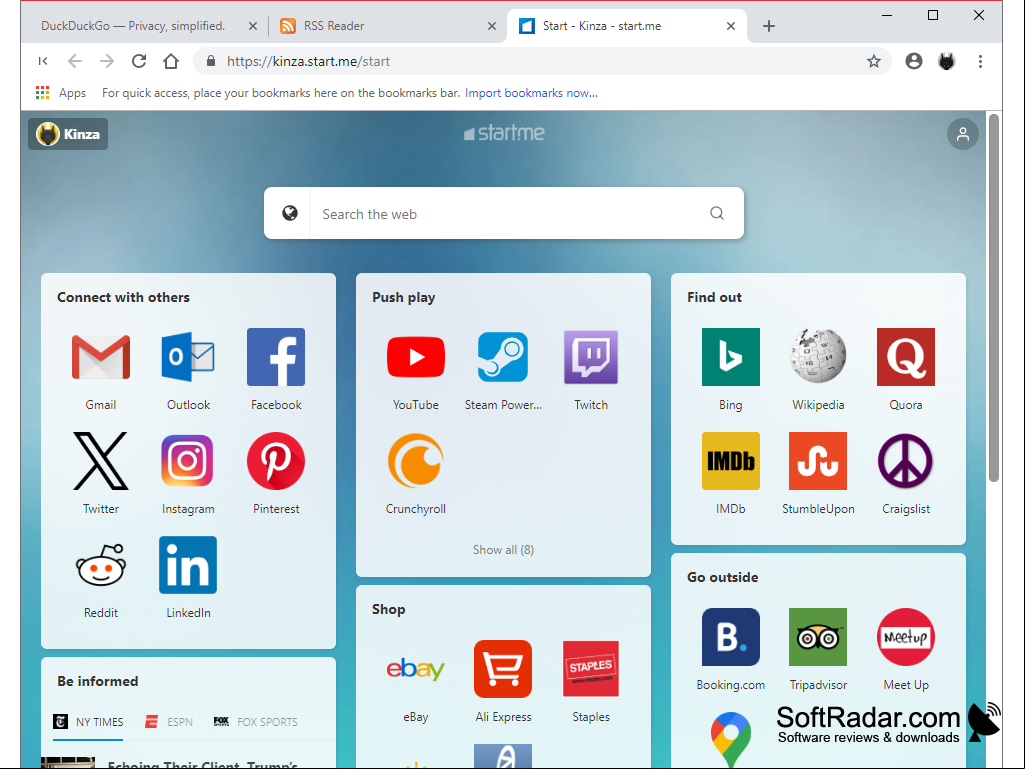The height and width of the screenshot is (769, 1025).
Task: Click the page vertical scrollbar
Action: (x=994, y=298)
